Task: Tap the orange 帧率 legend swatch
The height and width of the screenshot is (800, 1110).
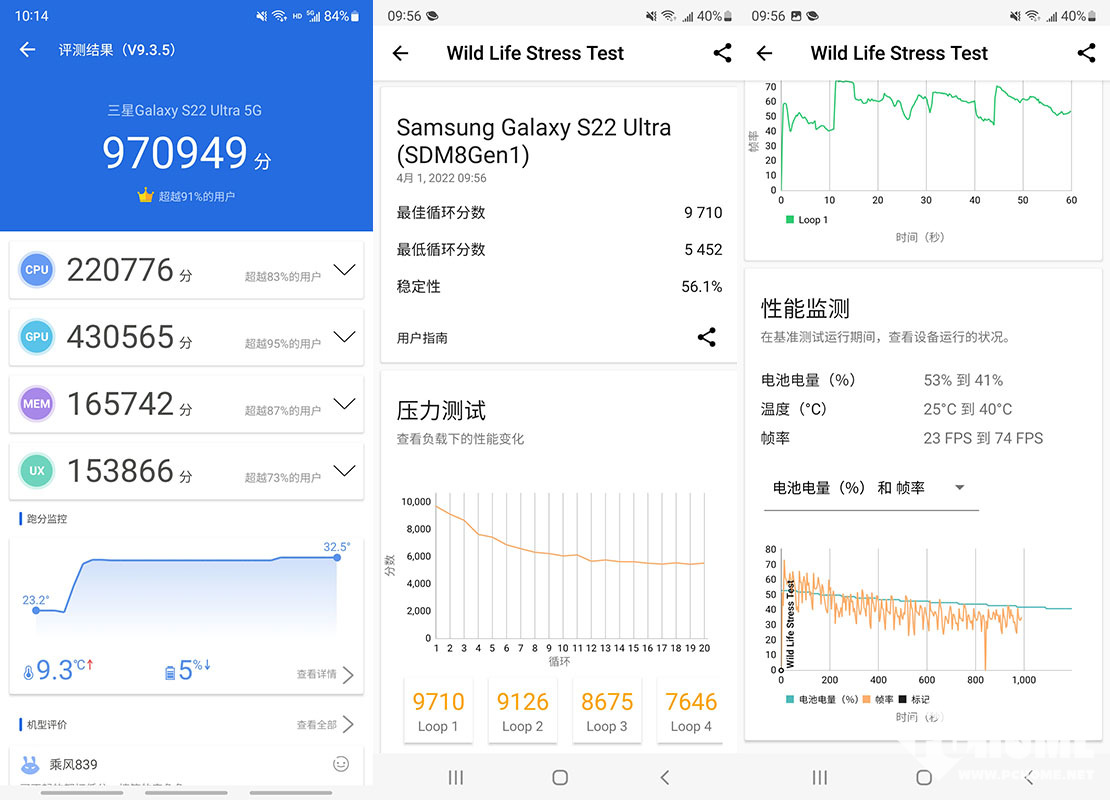Action: [866, 699]
